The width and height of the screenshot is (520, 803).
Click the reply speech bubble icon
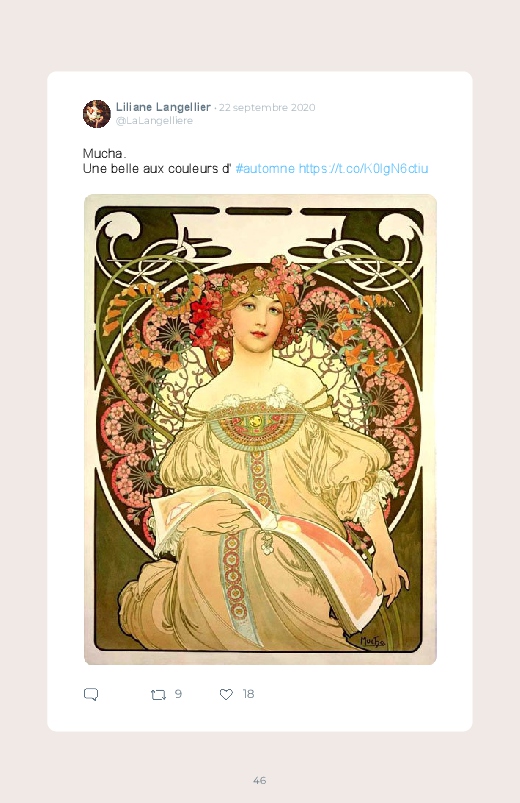click(x=91, y=694)
